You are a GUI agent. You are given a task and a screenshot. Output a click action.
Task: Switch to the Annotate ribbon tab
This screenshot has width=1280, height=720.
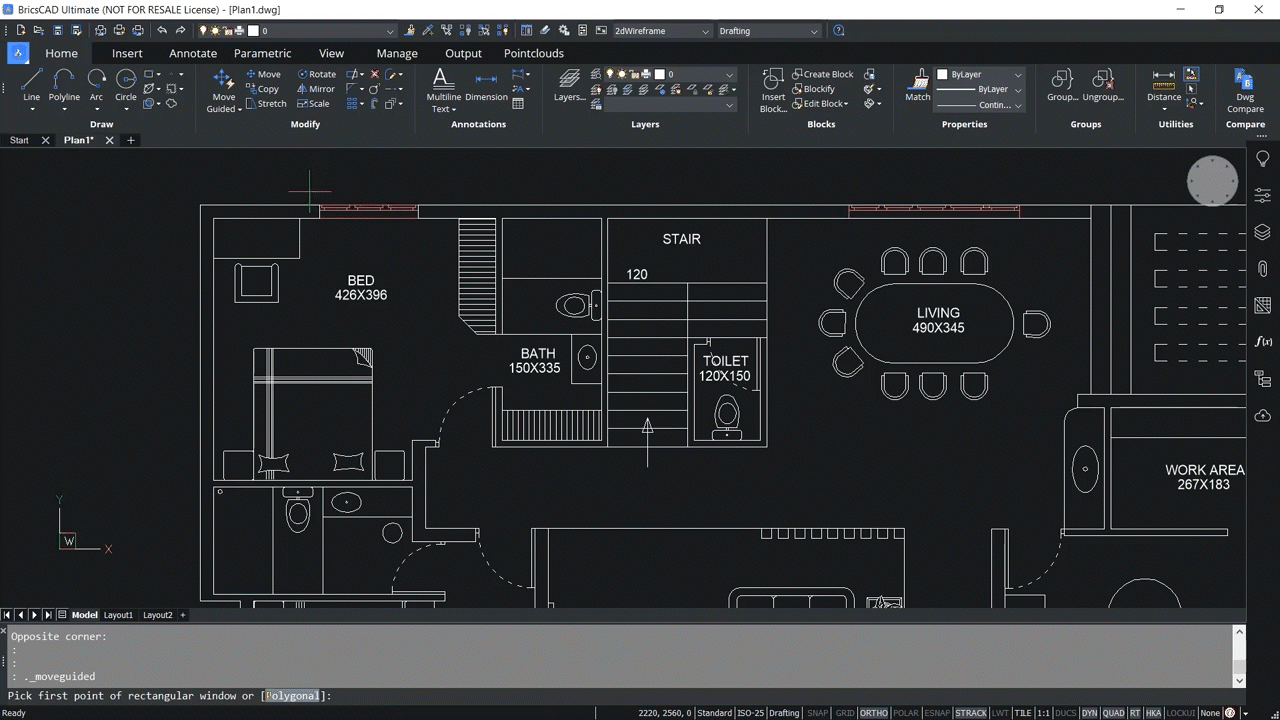(x=192, y=53)
